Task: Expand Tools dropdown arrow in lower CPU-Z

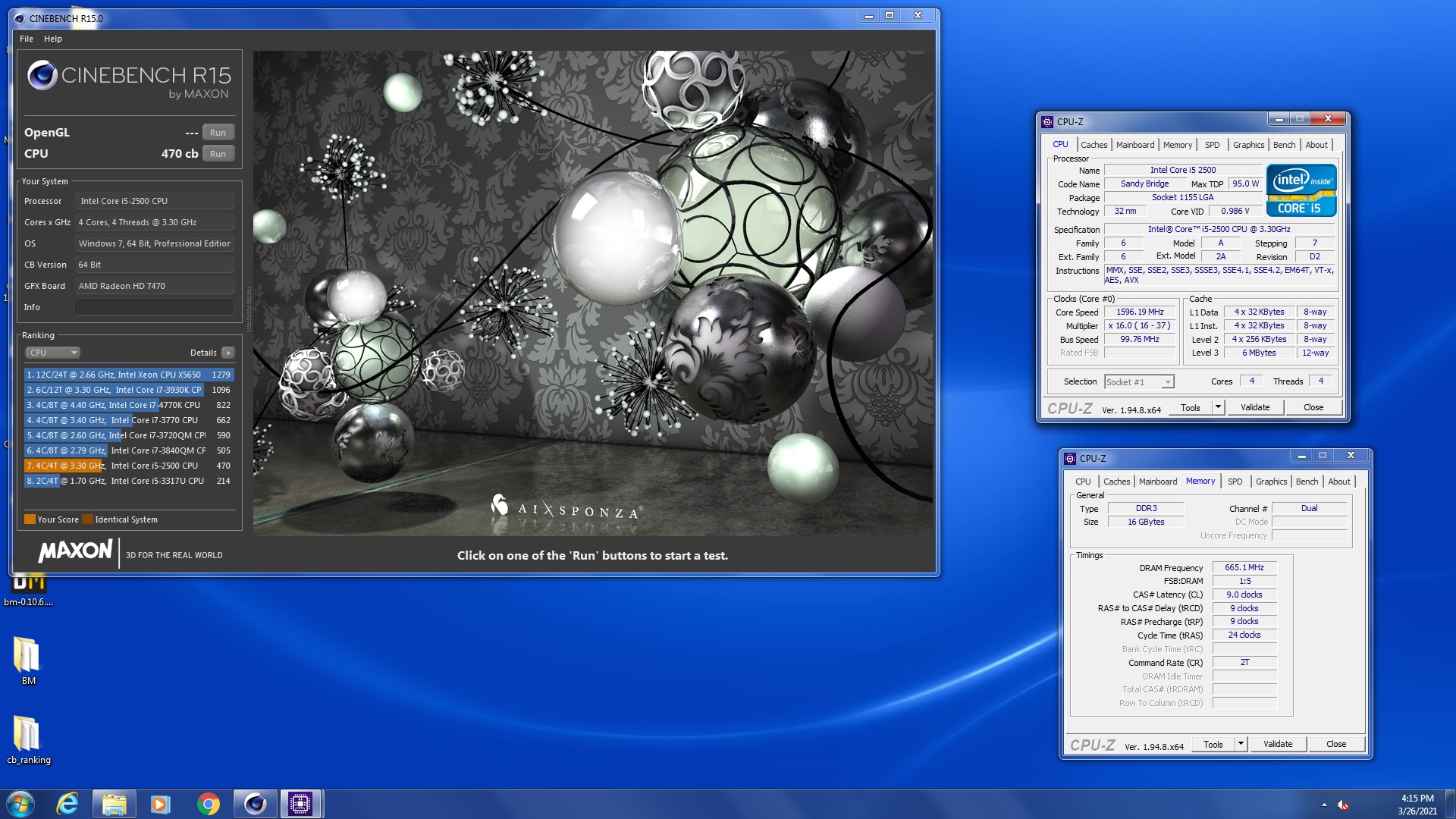Action: coord(1241,744)
